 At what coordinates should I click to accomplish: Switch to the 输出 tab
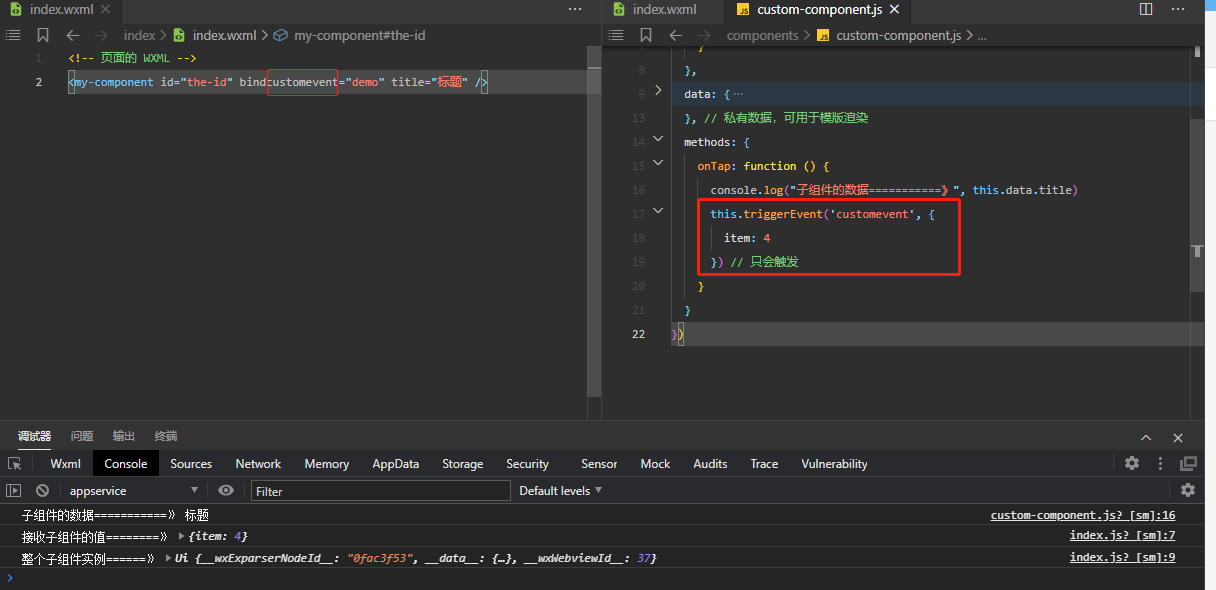[x=124, y=436]
